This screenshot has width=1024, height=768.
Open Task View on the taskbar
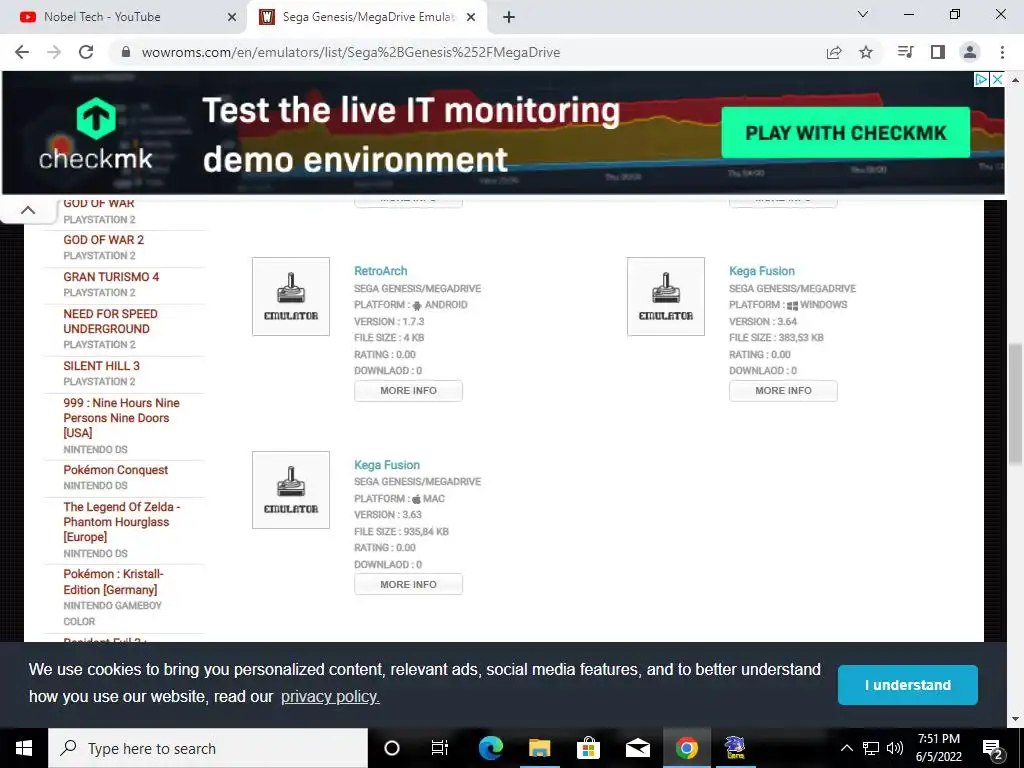tap(440, 748)
